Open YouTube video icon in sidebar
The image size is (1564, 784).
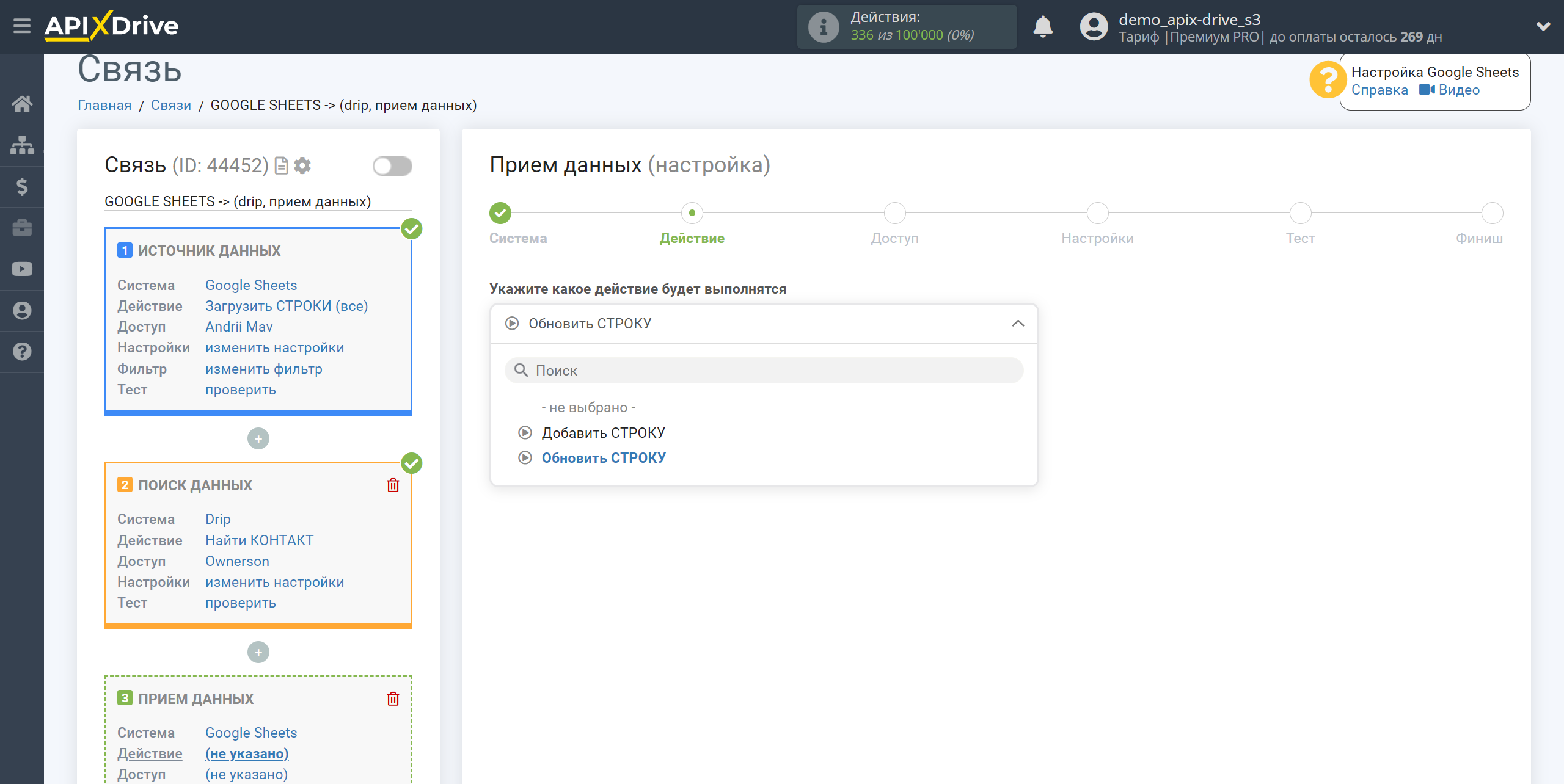point(22,269)
